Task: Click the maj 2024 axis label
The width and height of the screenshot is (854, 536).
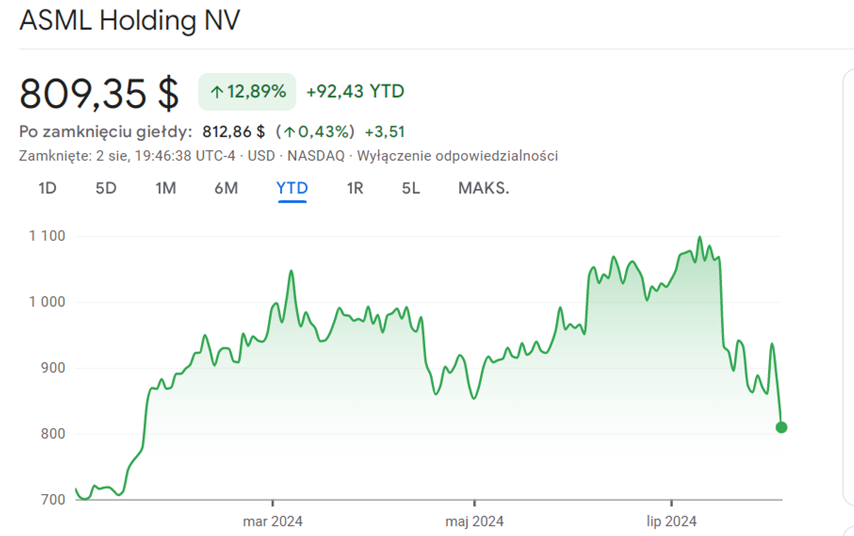Action: coord(474,520)
